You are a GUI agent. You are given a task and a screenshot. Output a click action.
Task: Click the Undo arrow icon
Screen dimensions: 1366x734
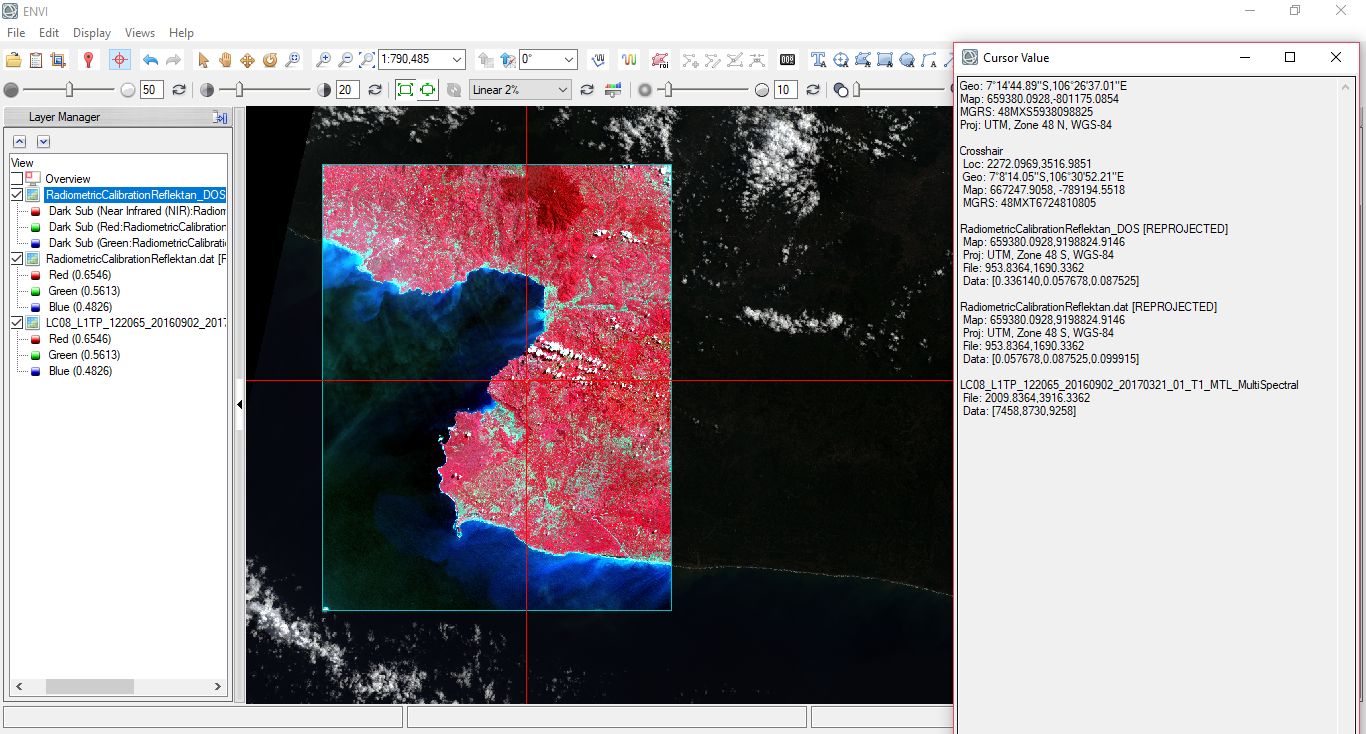coord(150,60)
